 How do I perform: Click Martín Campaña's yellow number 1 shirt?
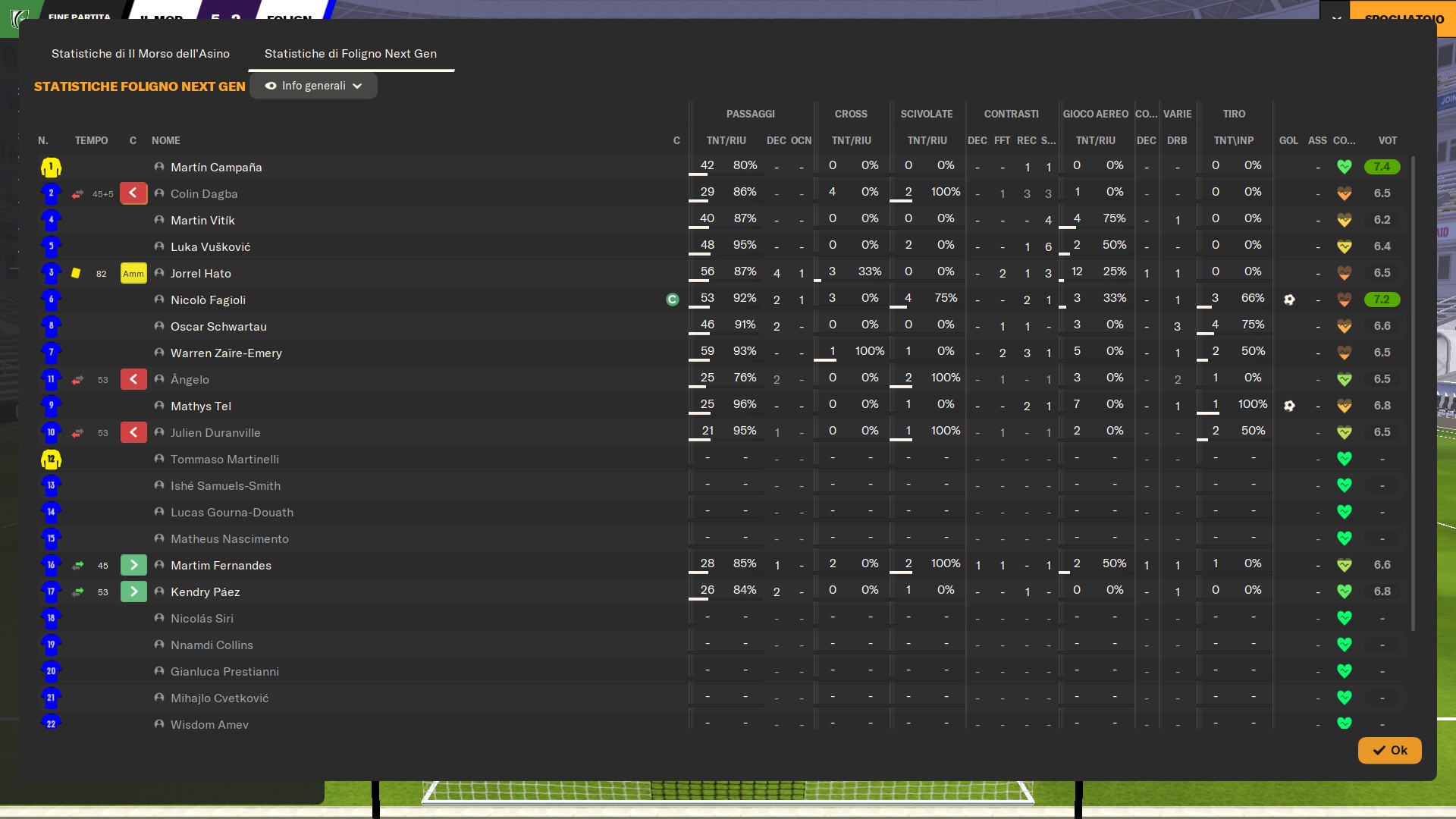[51, 167]
